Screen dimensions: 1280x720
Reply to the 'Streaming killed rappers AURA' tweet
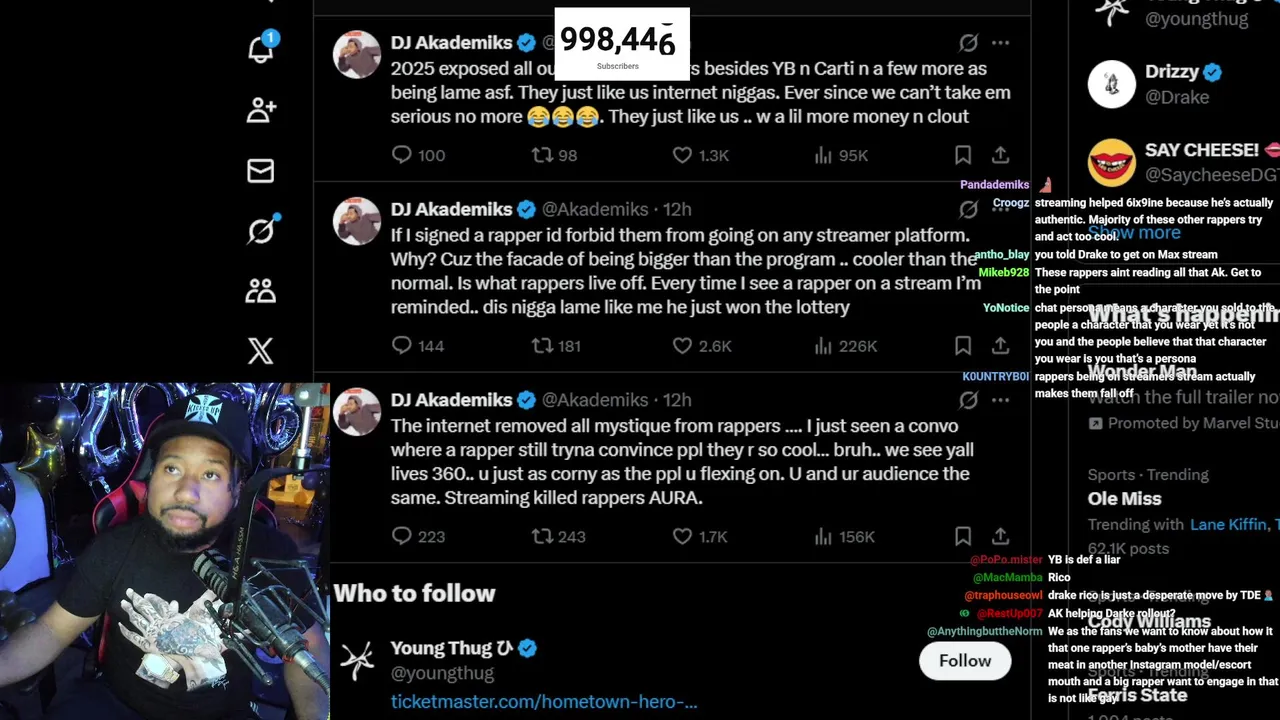[x=402, y=536]
